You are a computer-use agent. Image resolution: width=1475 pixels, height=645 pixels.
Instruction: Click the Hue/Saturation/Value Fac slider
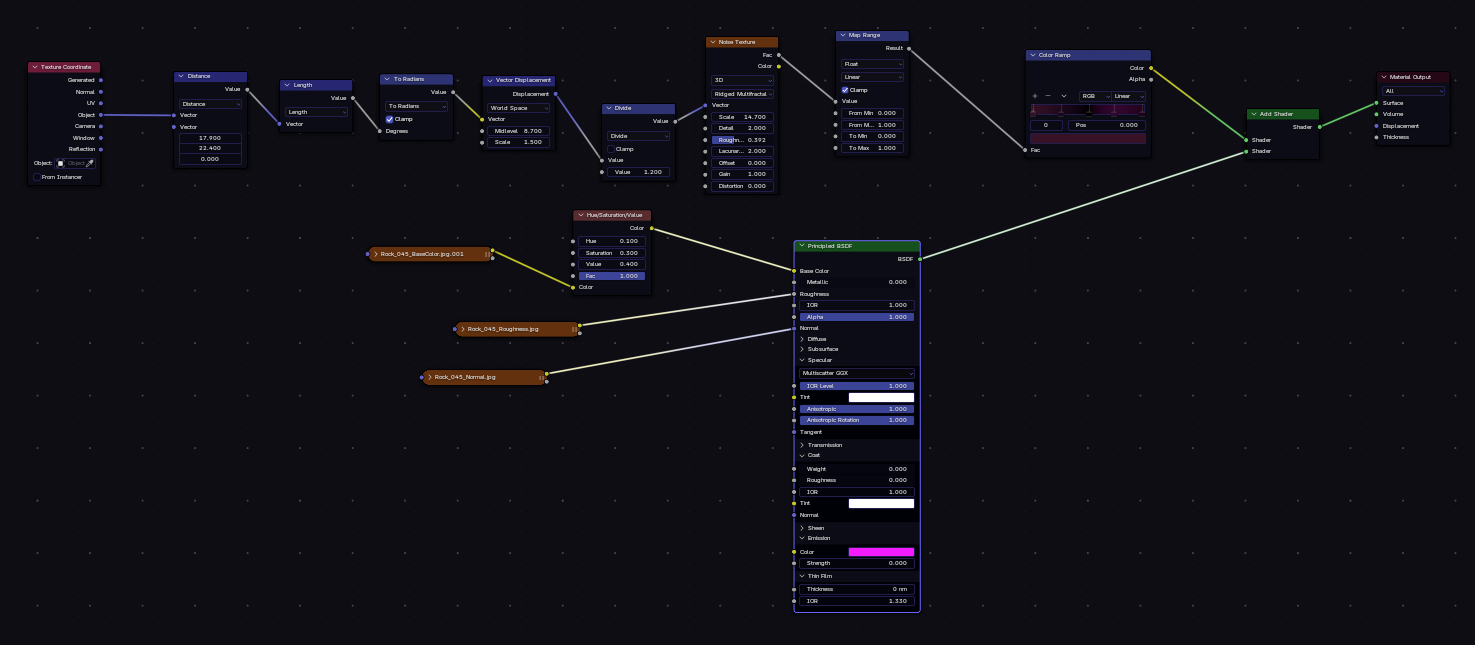(612, 276)
